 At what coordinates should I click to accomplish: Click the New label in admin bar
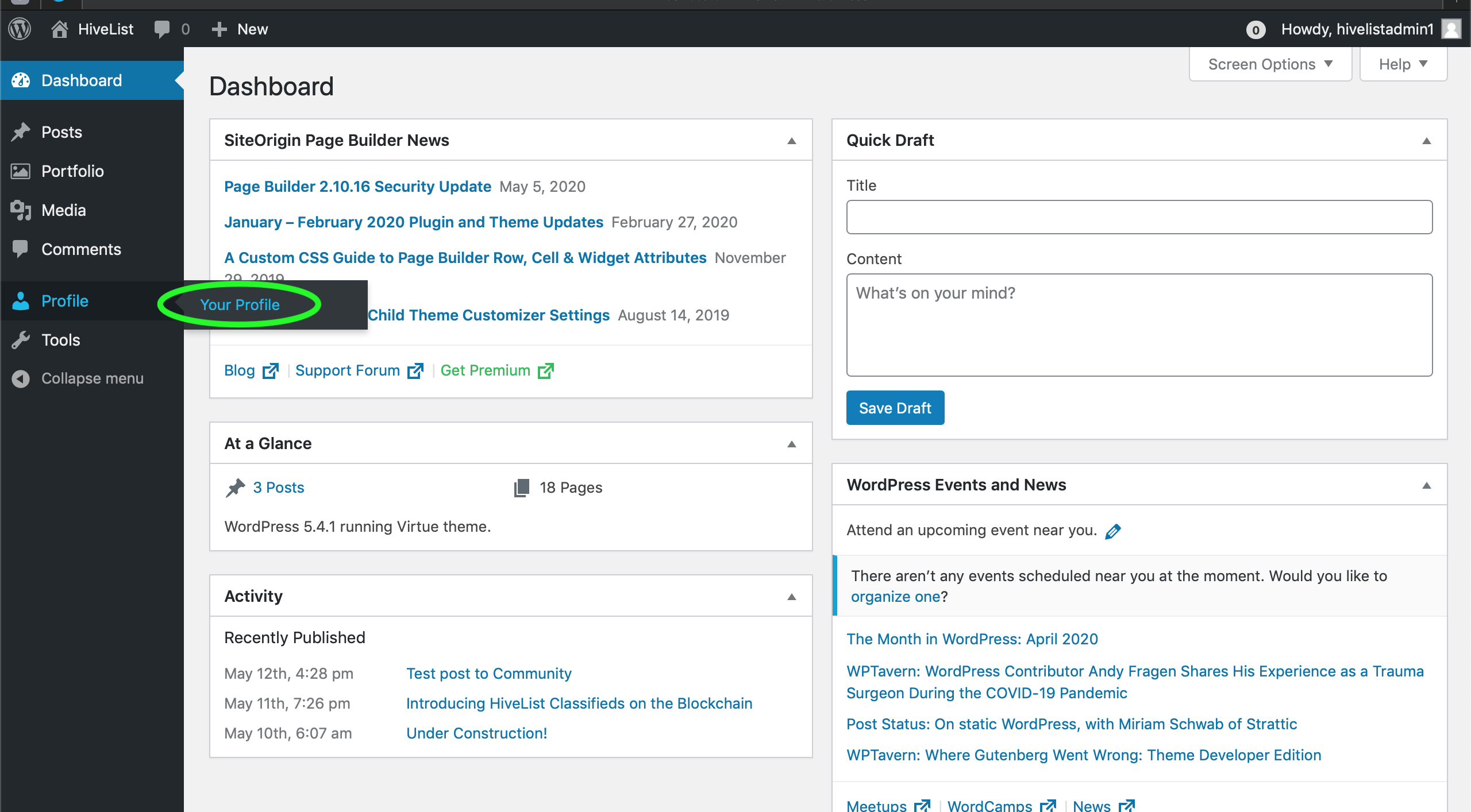click(x=253, y=29)
